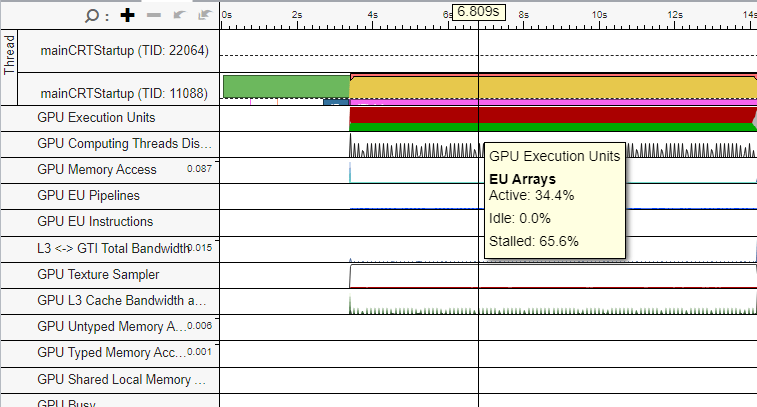Click the Stalled: 65.6% tooltip line

click(x=533, y=241)
